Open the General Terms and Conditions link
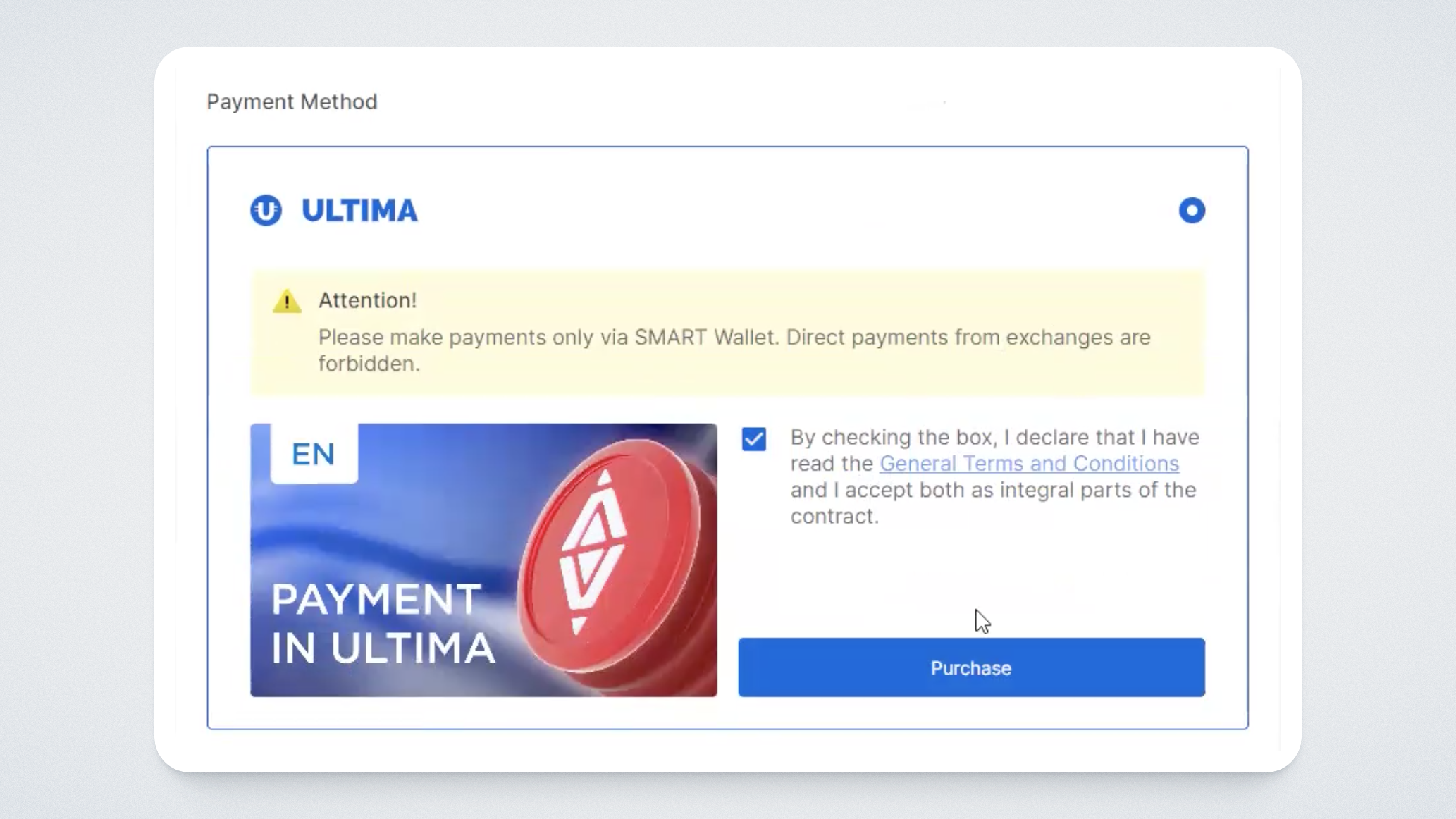1456x819 pixels. click(1029, 464)
